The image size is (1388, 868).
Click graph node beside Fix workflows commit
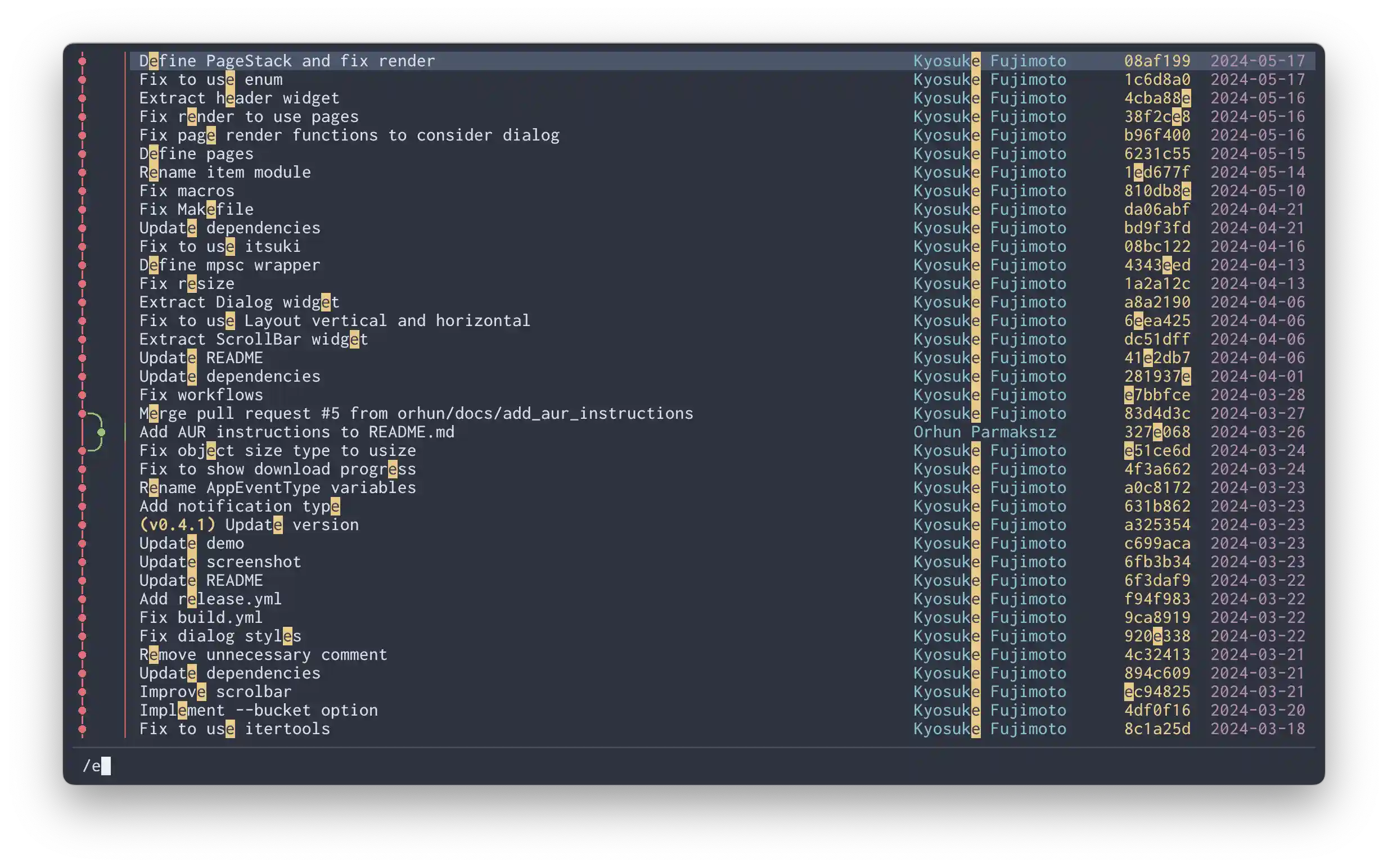(82, 395)
